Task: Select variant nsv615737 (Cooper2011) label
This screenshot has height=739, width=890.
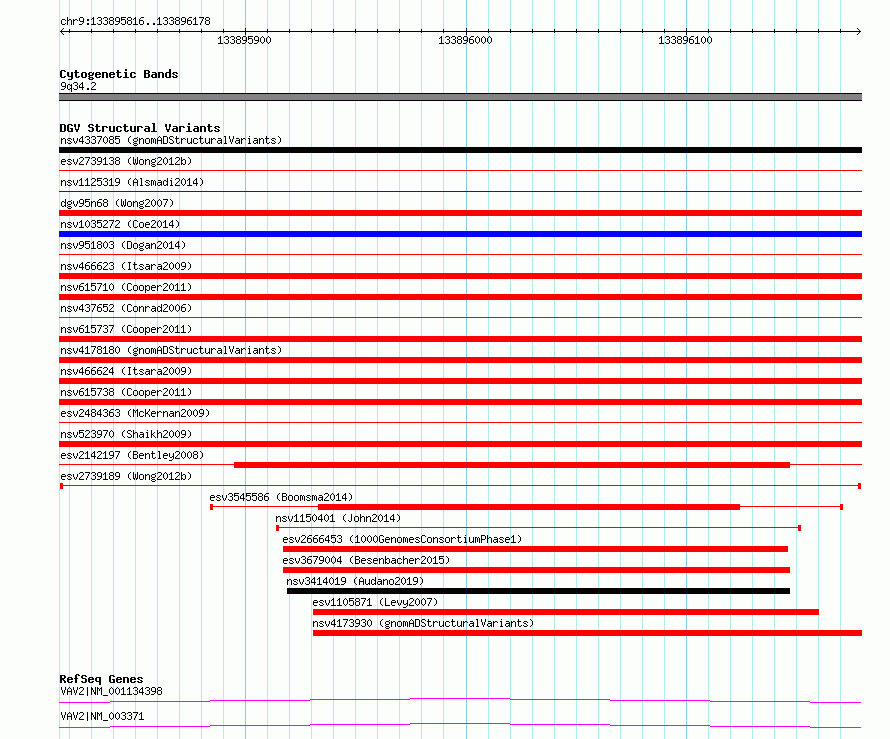Action: [126, 329]
